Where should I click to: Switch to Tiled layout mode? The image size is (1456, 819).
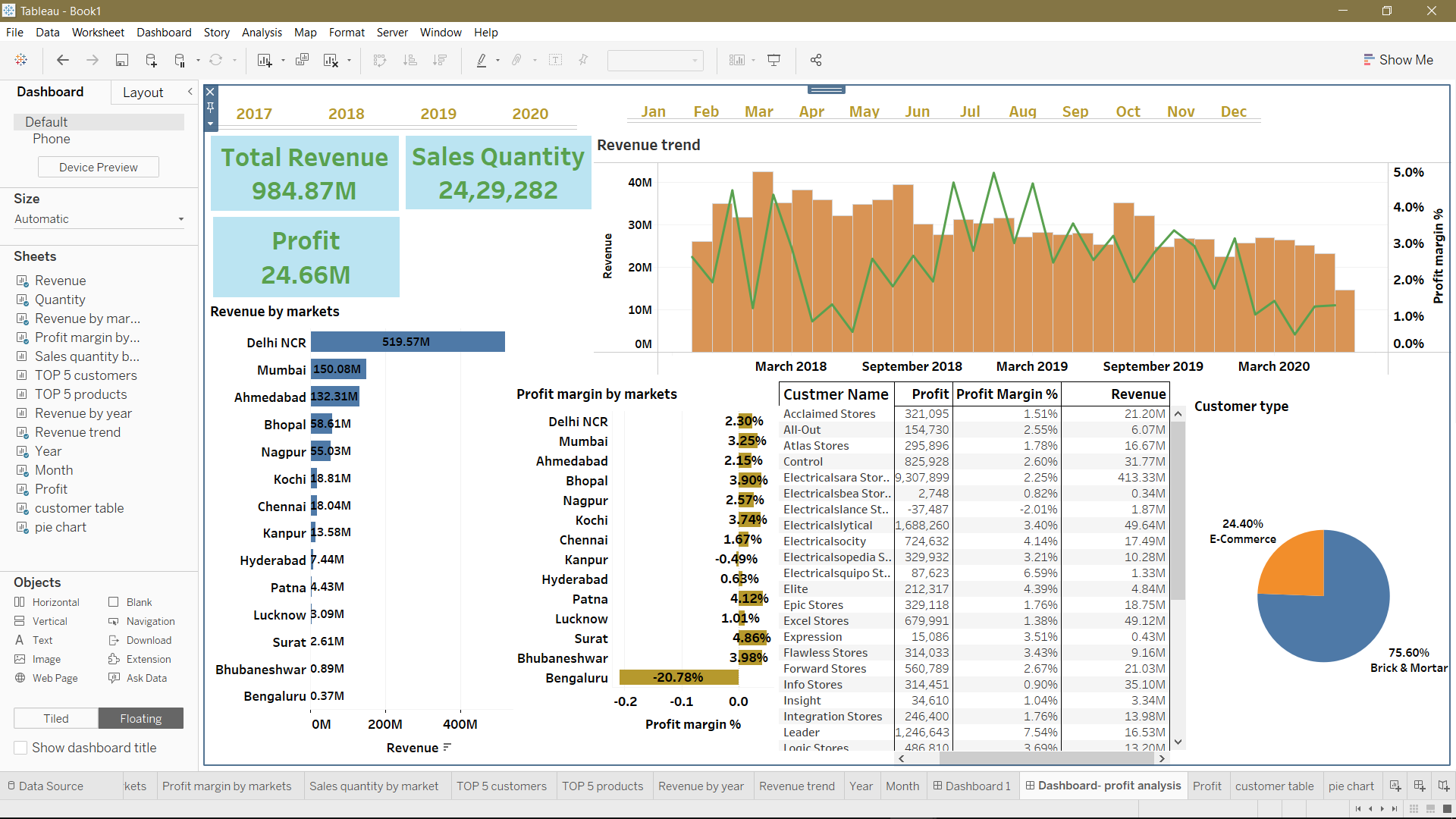[x=56, y=718]
